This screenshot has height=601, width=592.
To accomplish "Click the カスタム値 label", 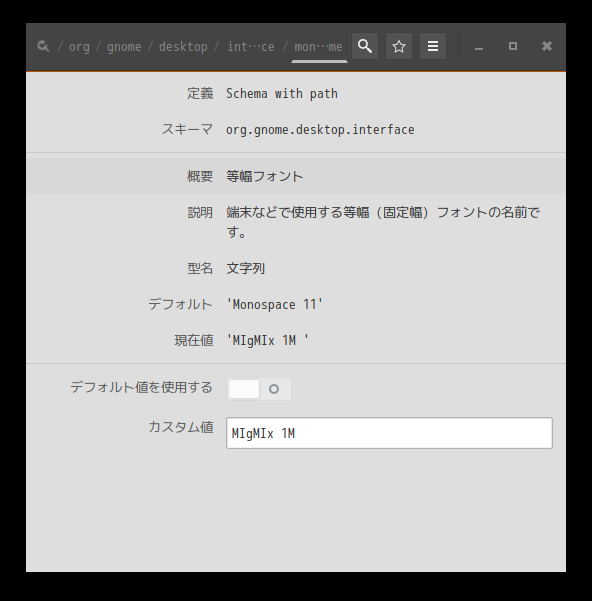I will [180, 427].
